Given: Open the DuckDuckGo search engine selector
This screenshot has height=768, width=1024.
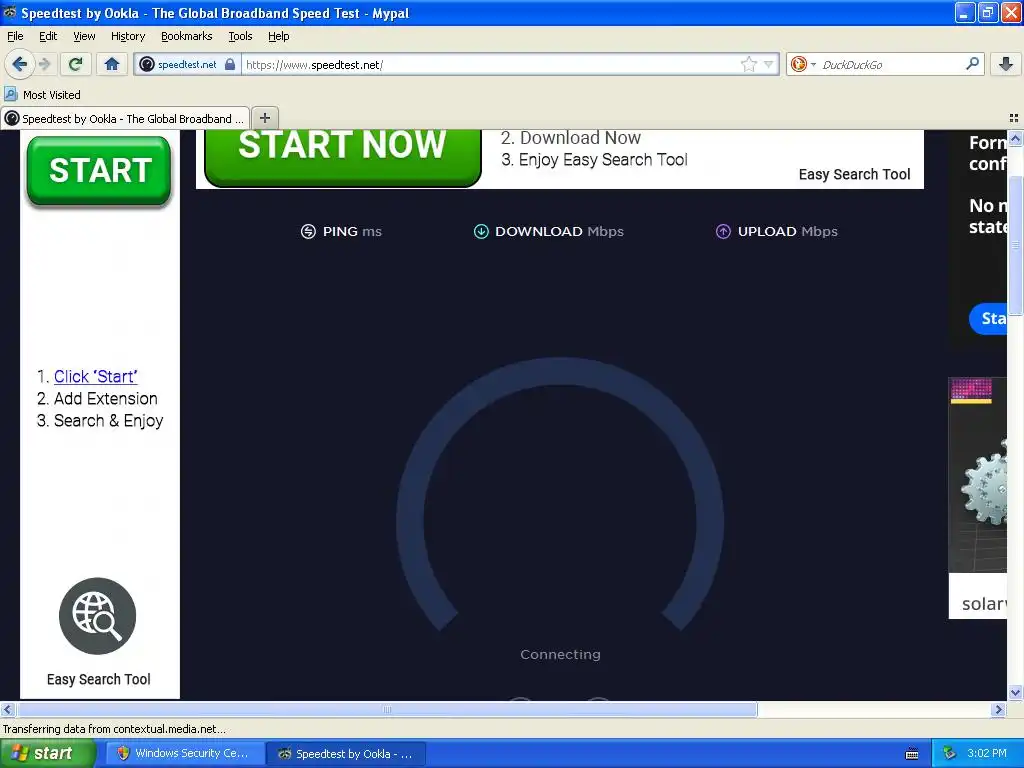Looking at the screenshot, I should click(803, 64).
